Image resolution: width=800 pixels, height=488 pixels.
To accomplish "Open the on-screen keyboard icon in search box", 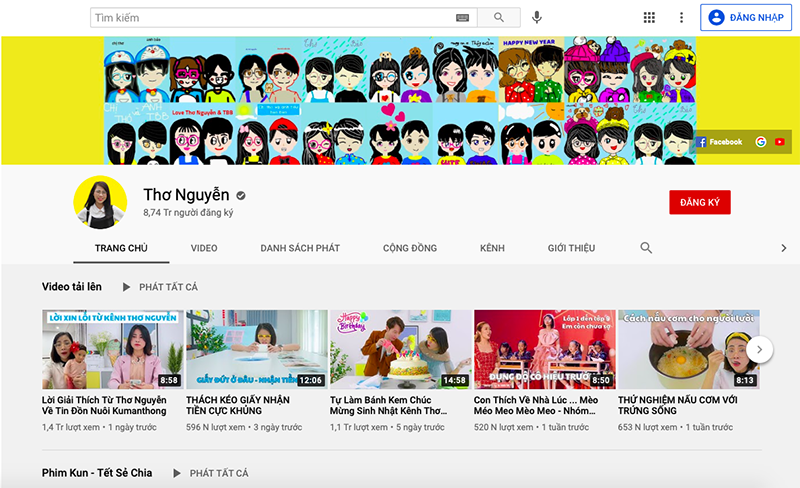I will 462,18.
